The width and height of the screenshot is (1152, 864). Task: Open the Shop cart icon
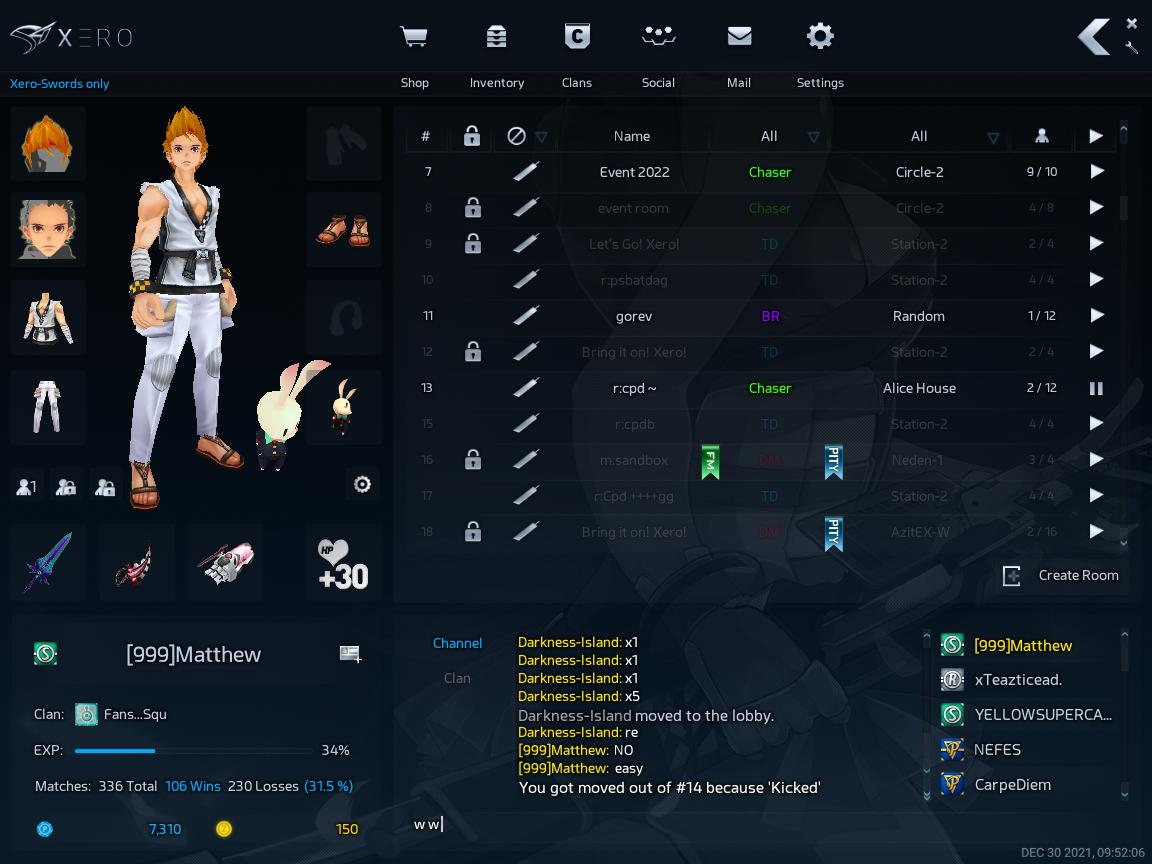click(414, 38)
